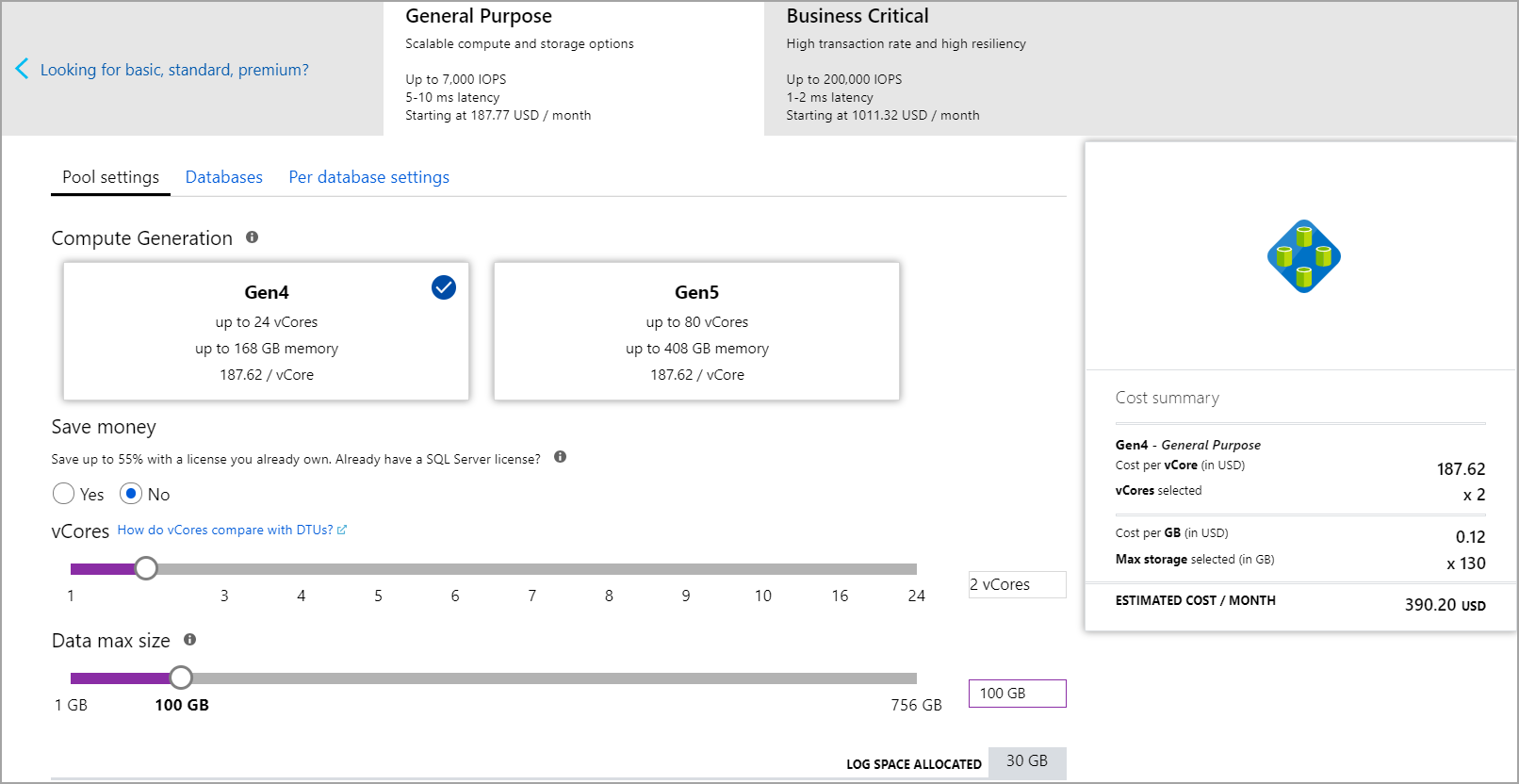Open the Per database settings tab
This screenshot has width=1519, height=784.
(x=369, y=177)
